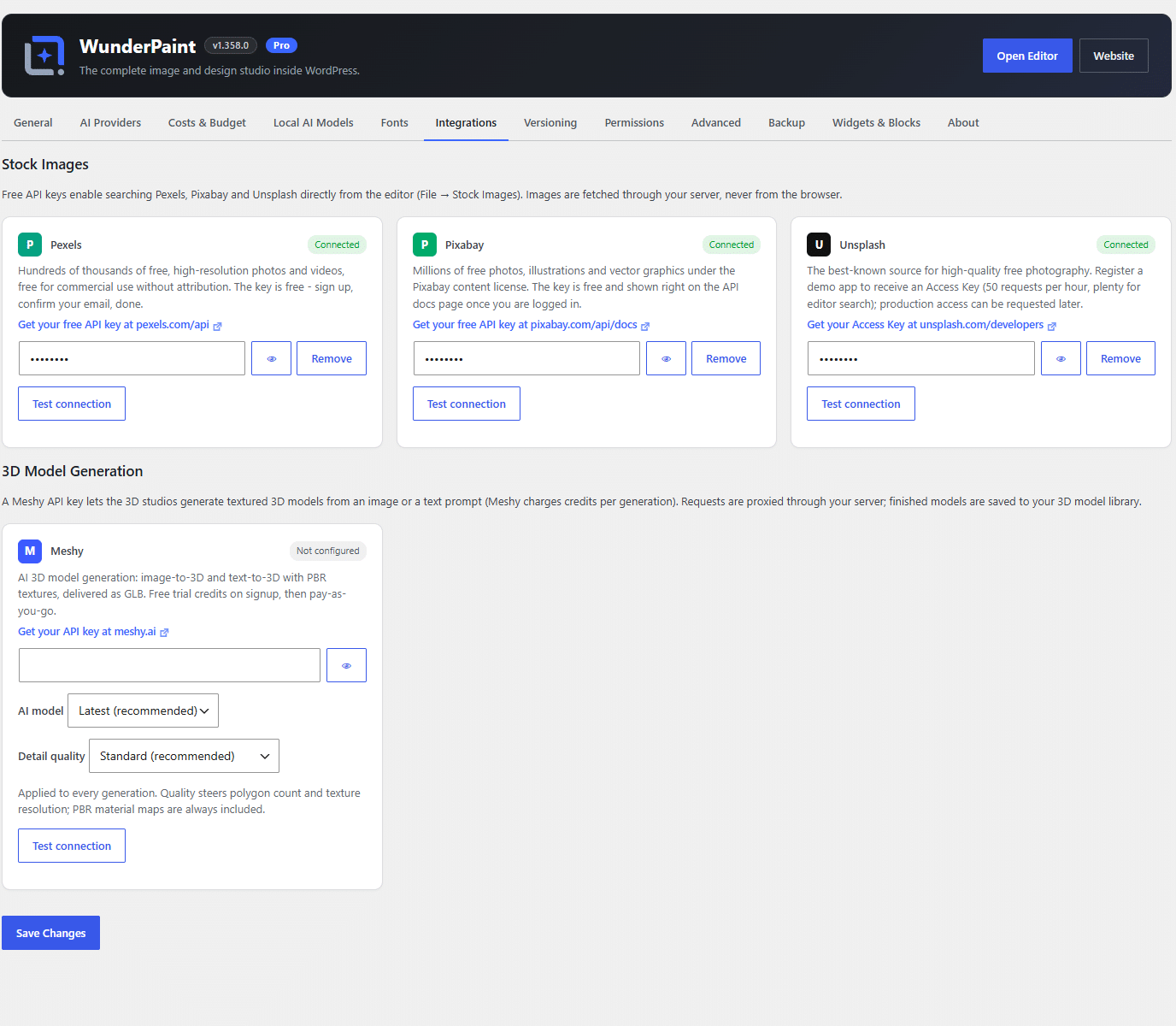The height and width of the screenshot is (1026, 1176).
Task: Reveal the Pixabay API key with the eye button
Action: coord(667,358)
